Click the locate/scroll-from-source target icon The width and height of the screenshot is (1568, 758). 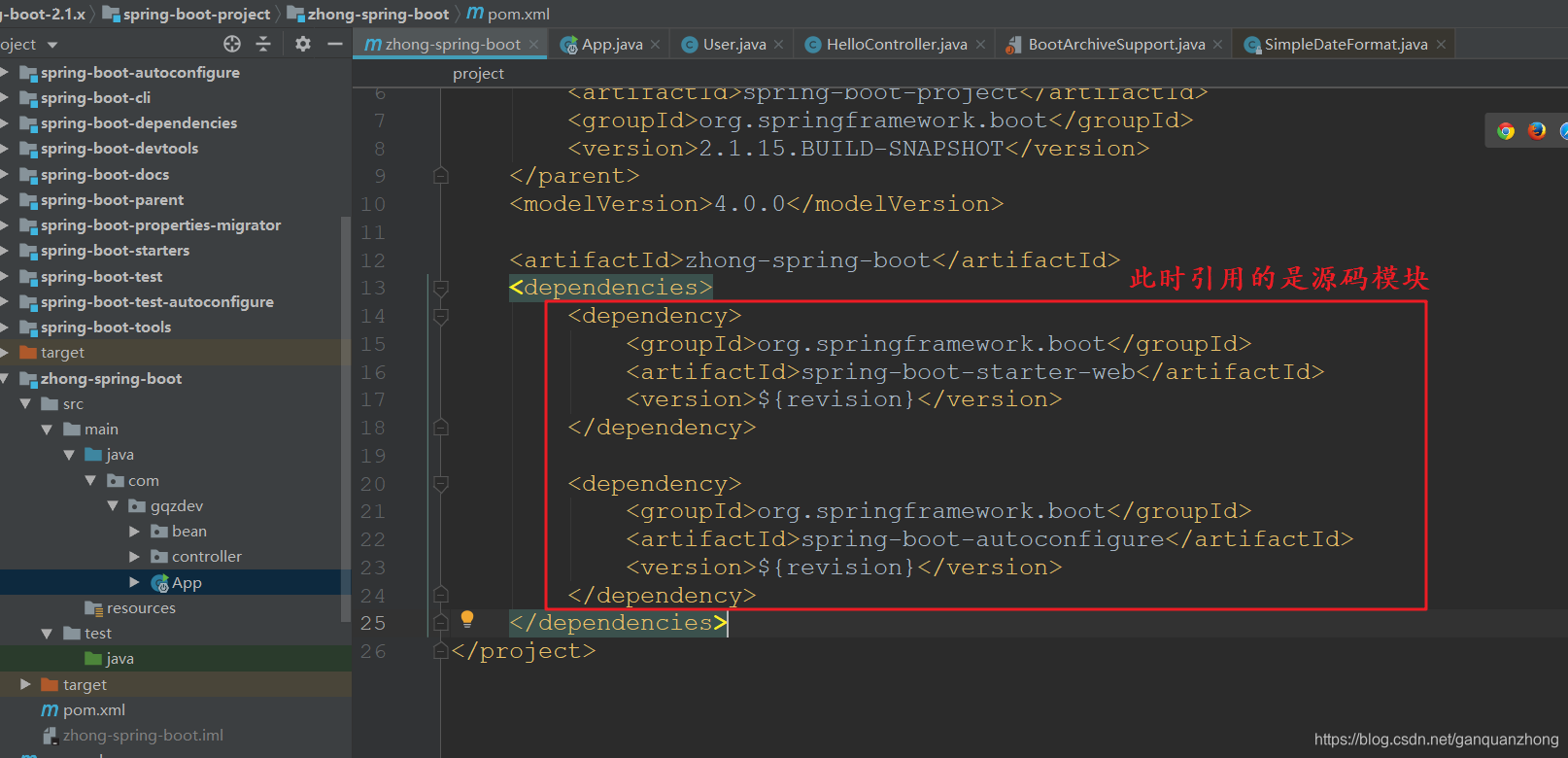click(232, 44)
